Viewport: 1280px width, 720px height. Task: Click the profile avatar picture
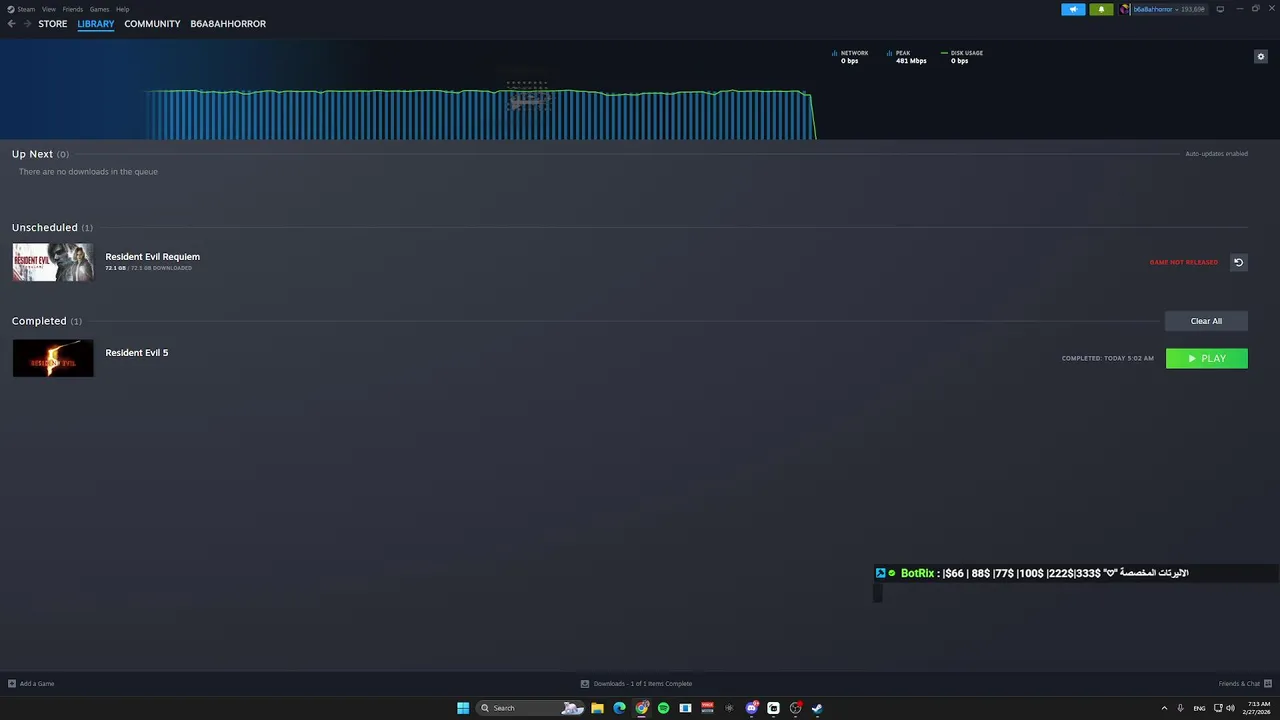coord(1125,9)
